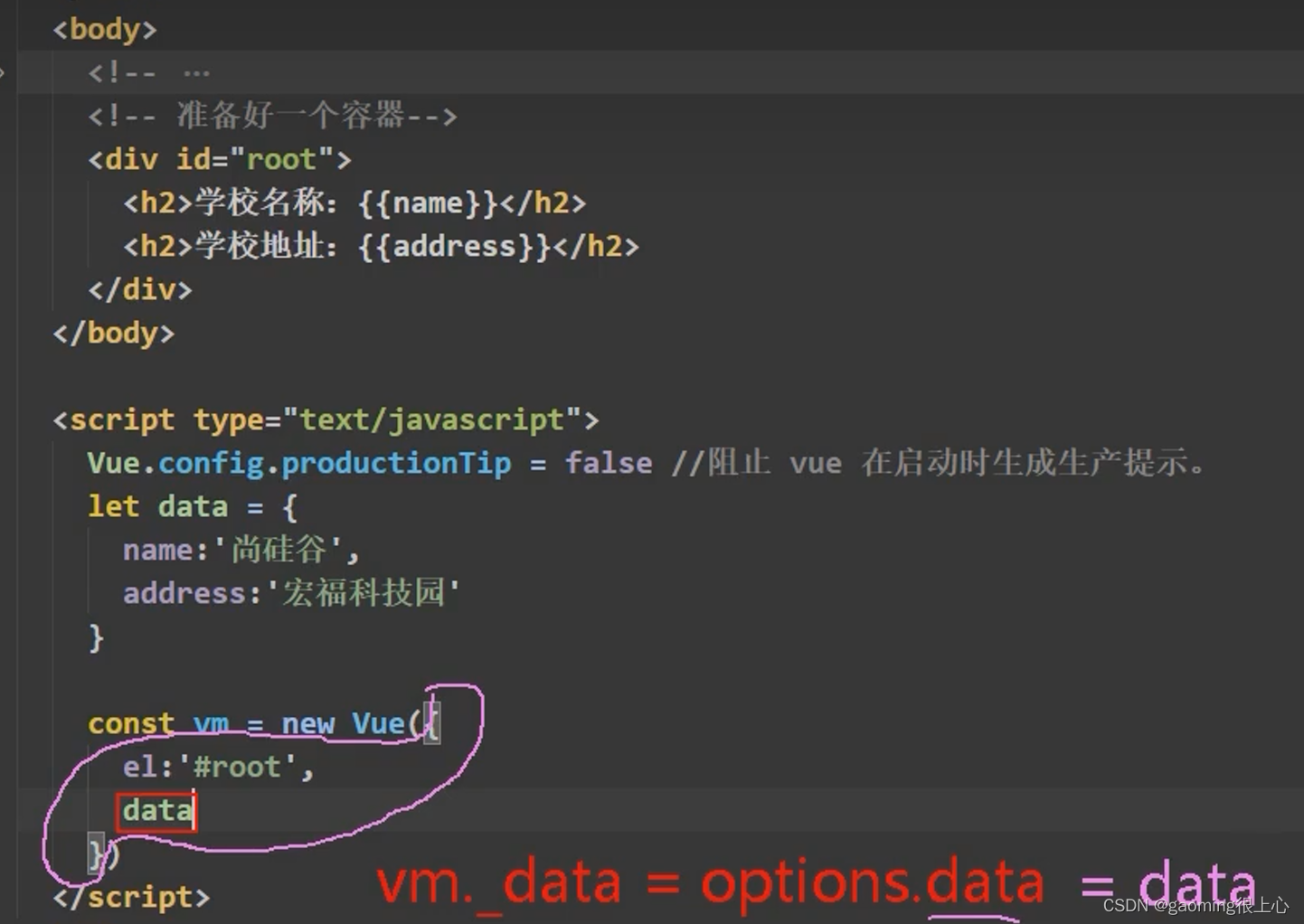Click the type attribute of script tag
Image resolution: width=1304 pixels, height=924 pixels.
(229, 420)
